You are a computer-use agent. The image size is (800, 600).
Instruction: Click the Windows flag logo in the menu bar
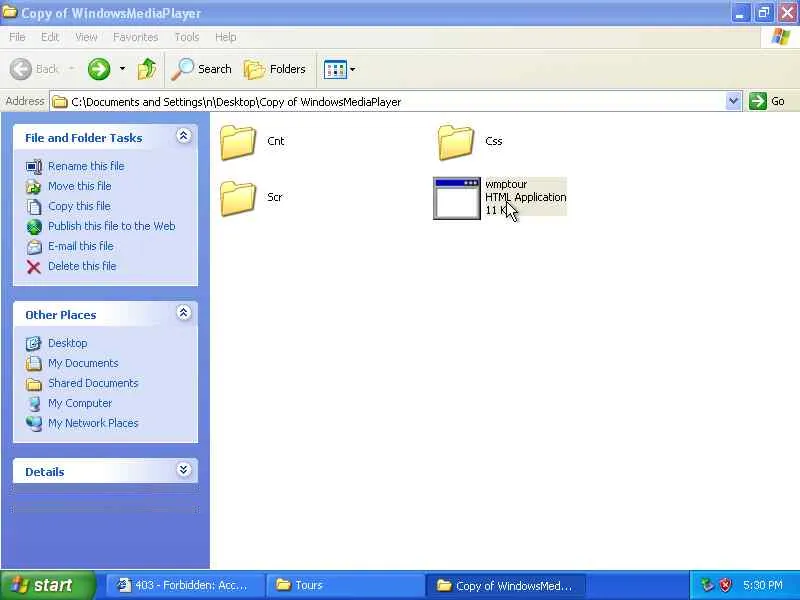click(781, 37)
